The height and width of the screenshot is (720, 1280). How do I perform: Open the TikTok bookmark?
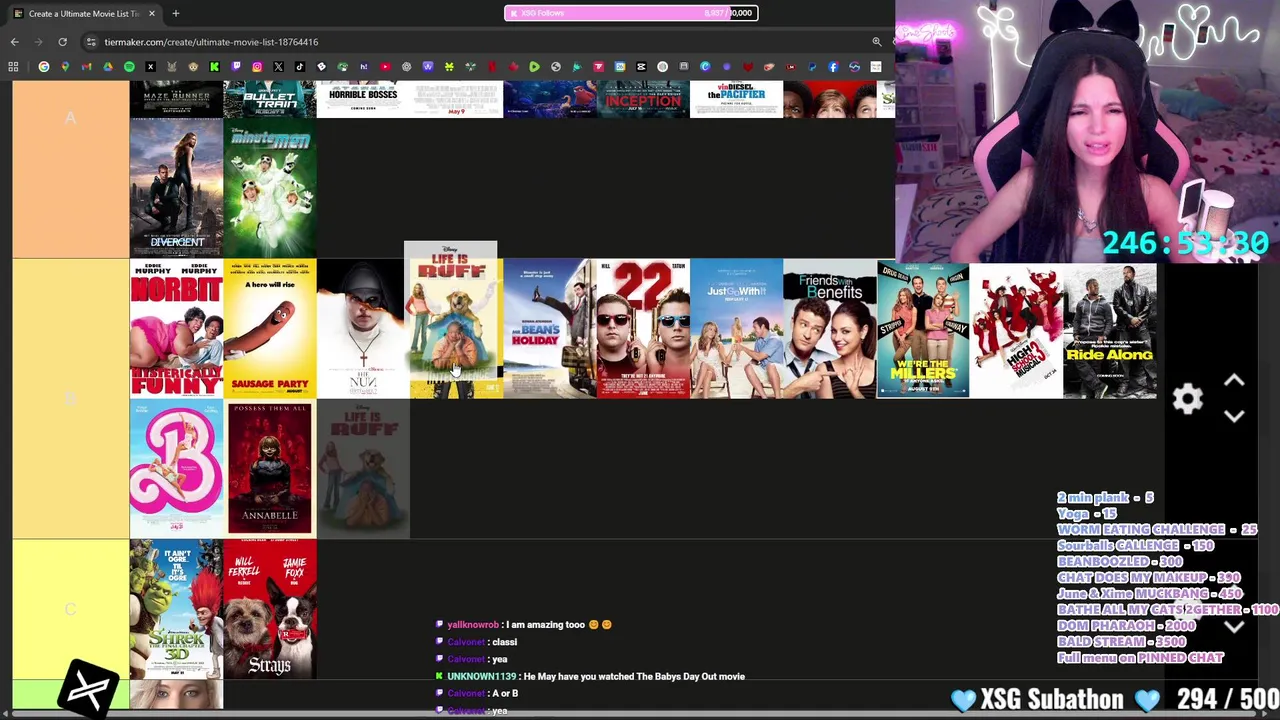300,67
